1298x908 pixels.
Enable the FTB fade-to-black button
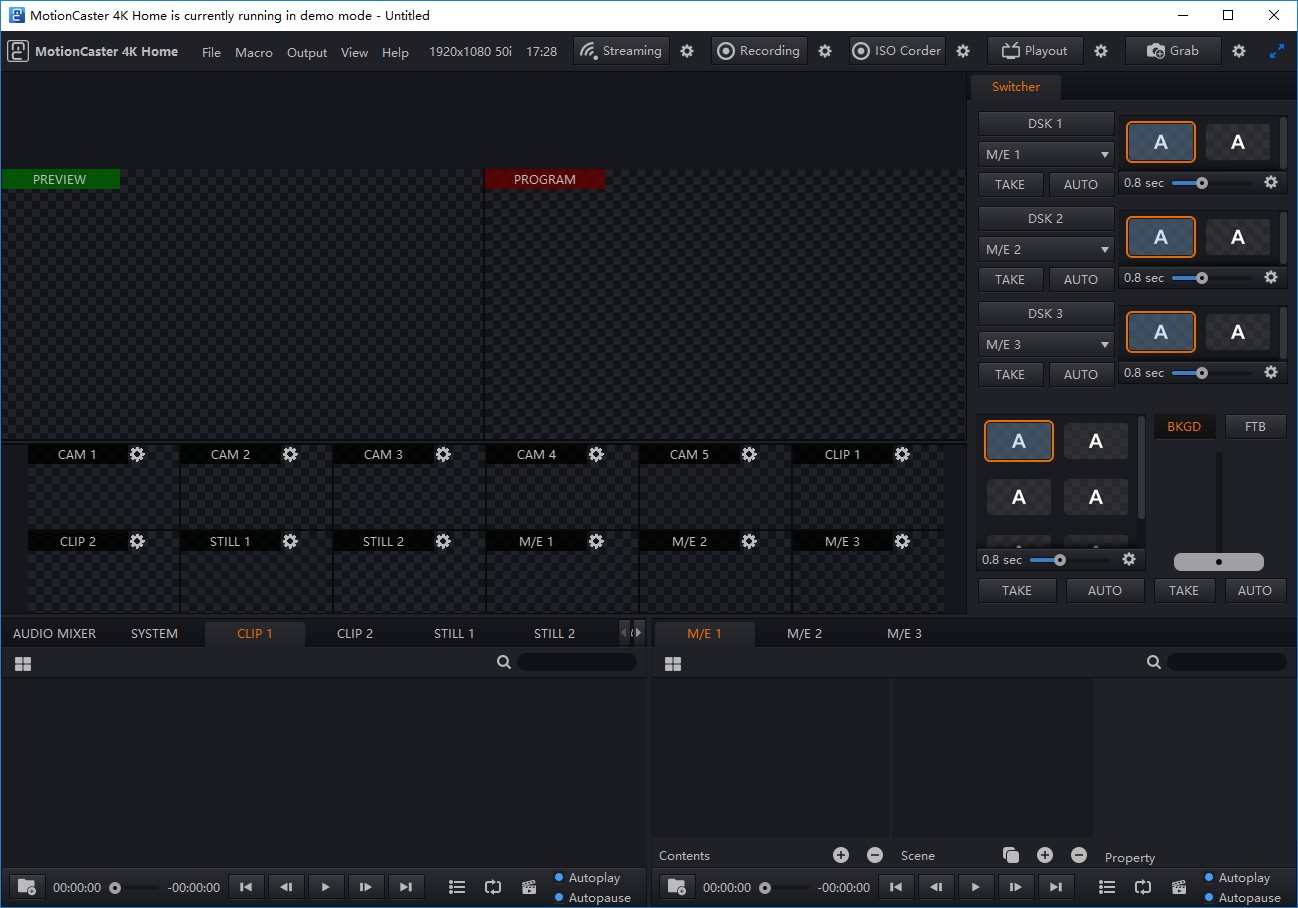coord(1255,427)
